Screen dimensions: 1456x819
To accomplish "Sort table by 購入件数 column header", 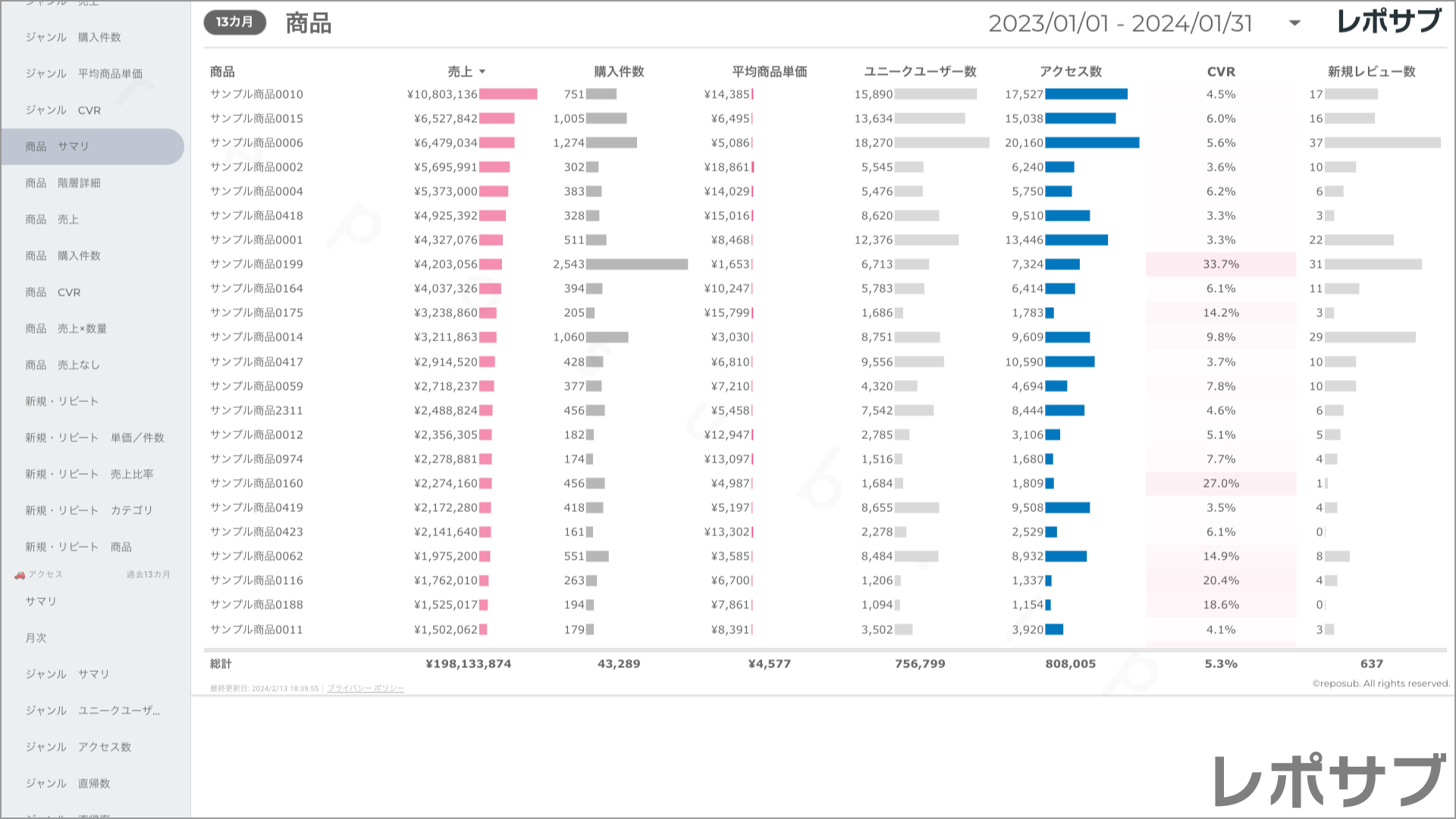I will coord(619,72).
